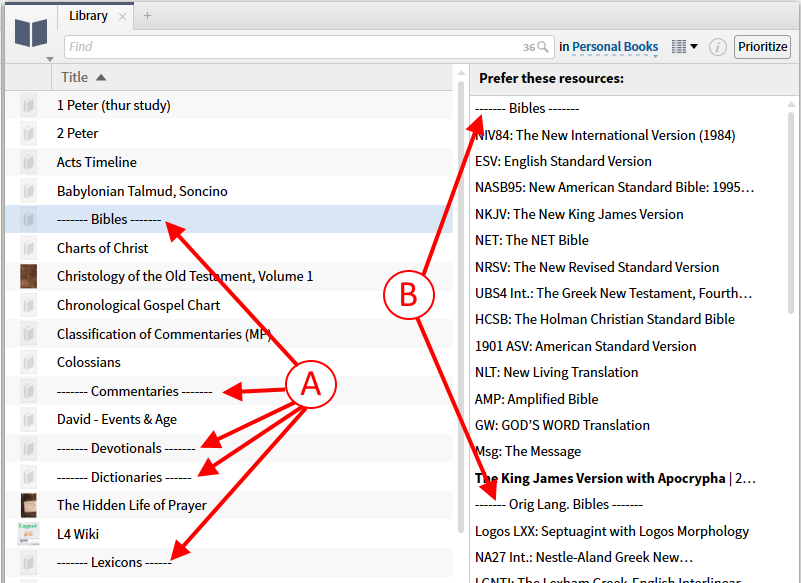The image size is (801, 583).
Task: Click the Prioritize button
Action: click(762, 47)
